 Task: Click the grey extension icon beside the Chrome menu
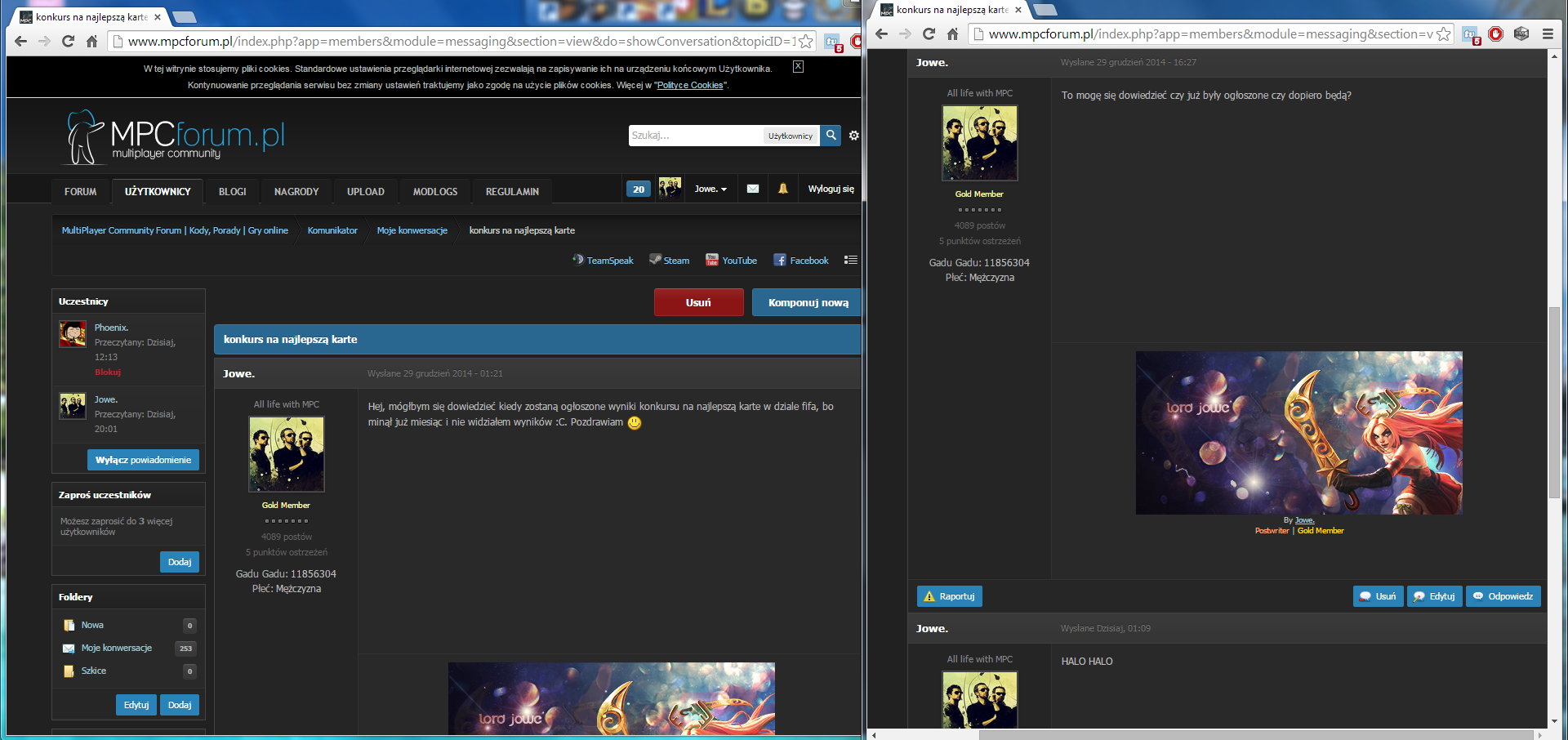[x=1521, y=34]
